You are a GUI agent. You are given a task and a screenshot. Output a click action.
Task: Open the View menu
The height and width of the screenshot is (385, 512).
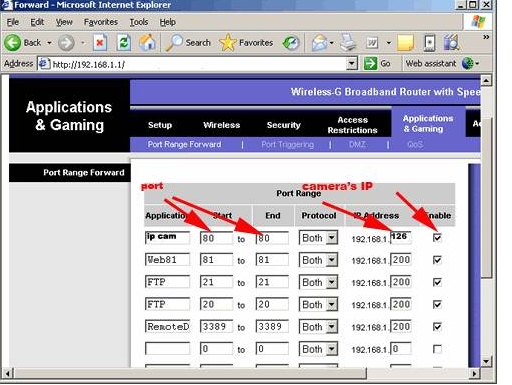coord(64,22)
